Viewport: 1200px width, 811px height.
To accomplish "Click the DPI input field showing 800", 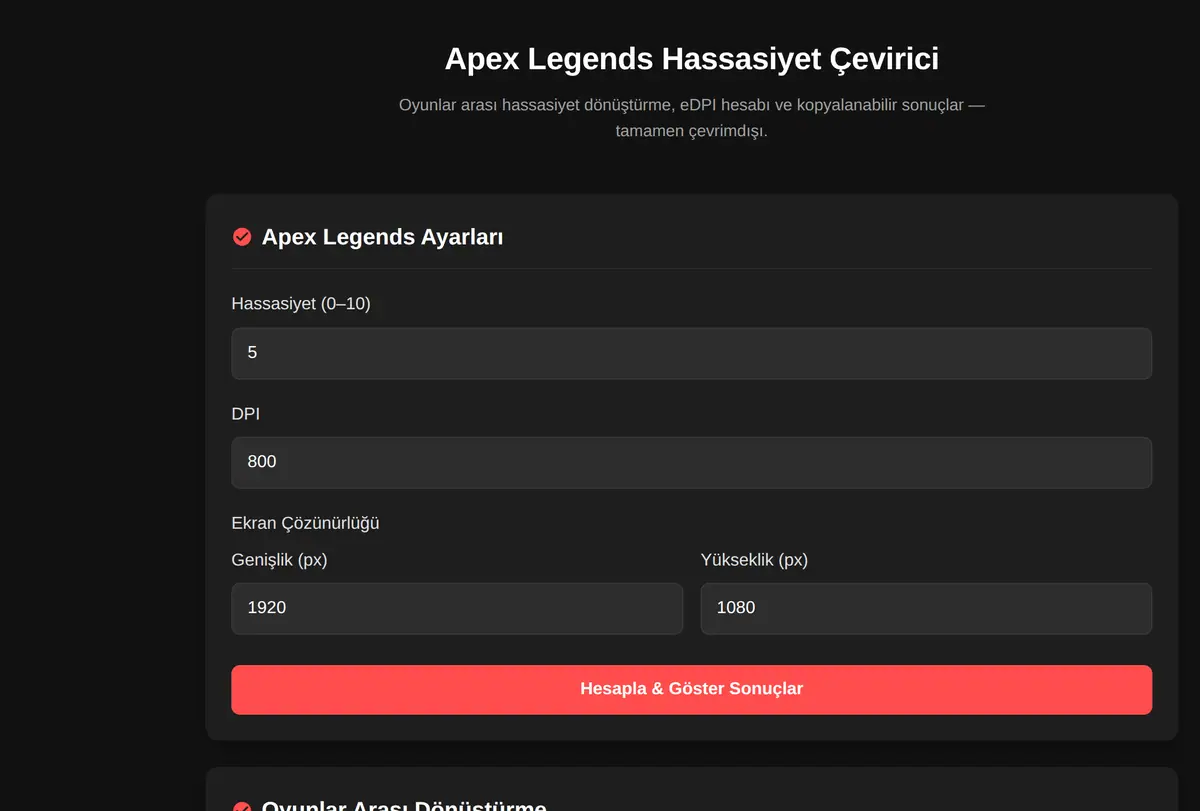I will point(691,462).
